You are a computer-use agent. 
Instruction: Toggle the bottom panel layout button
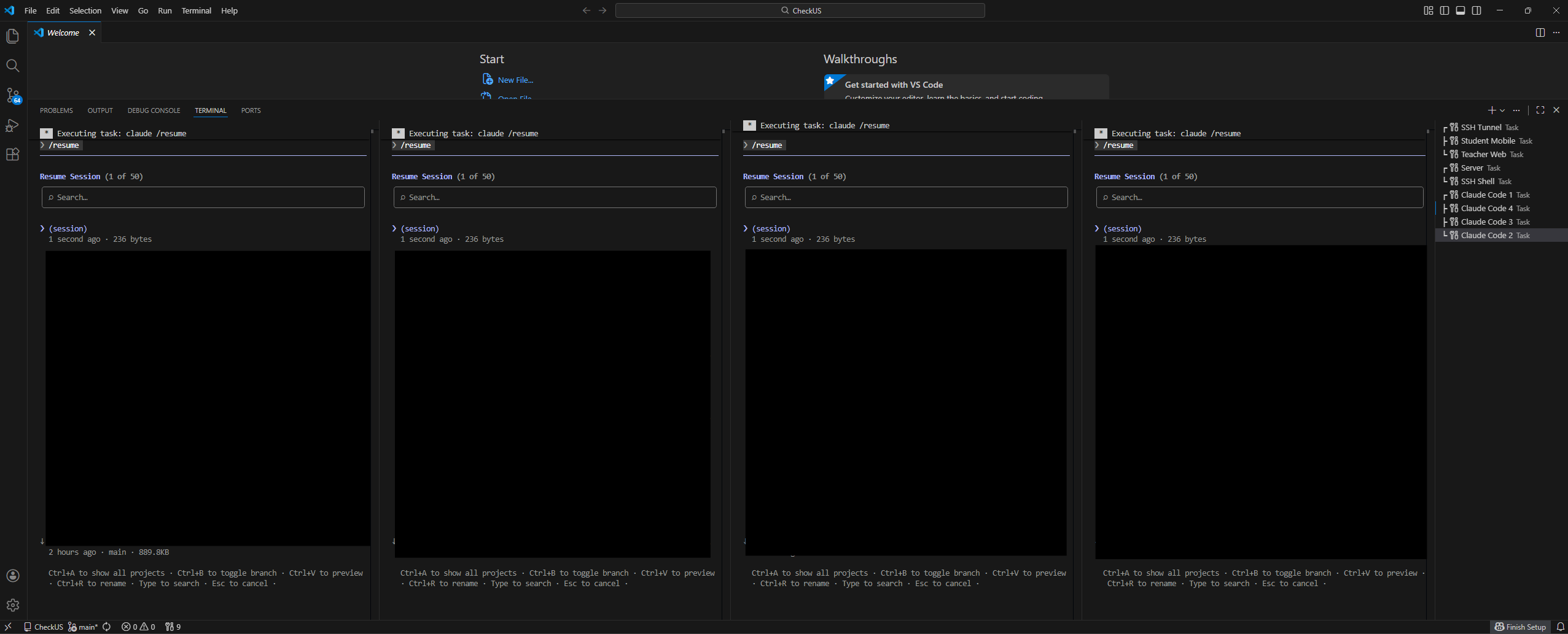point(1461,10)
